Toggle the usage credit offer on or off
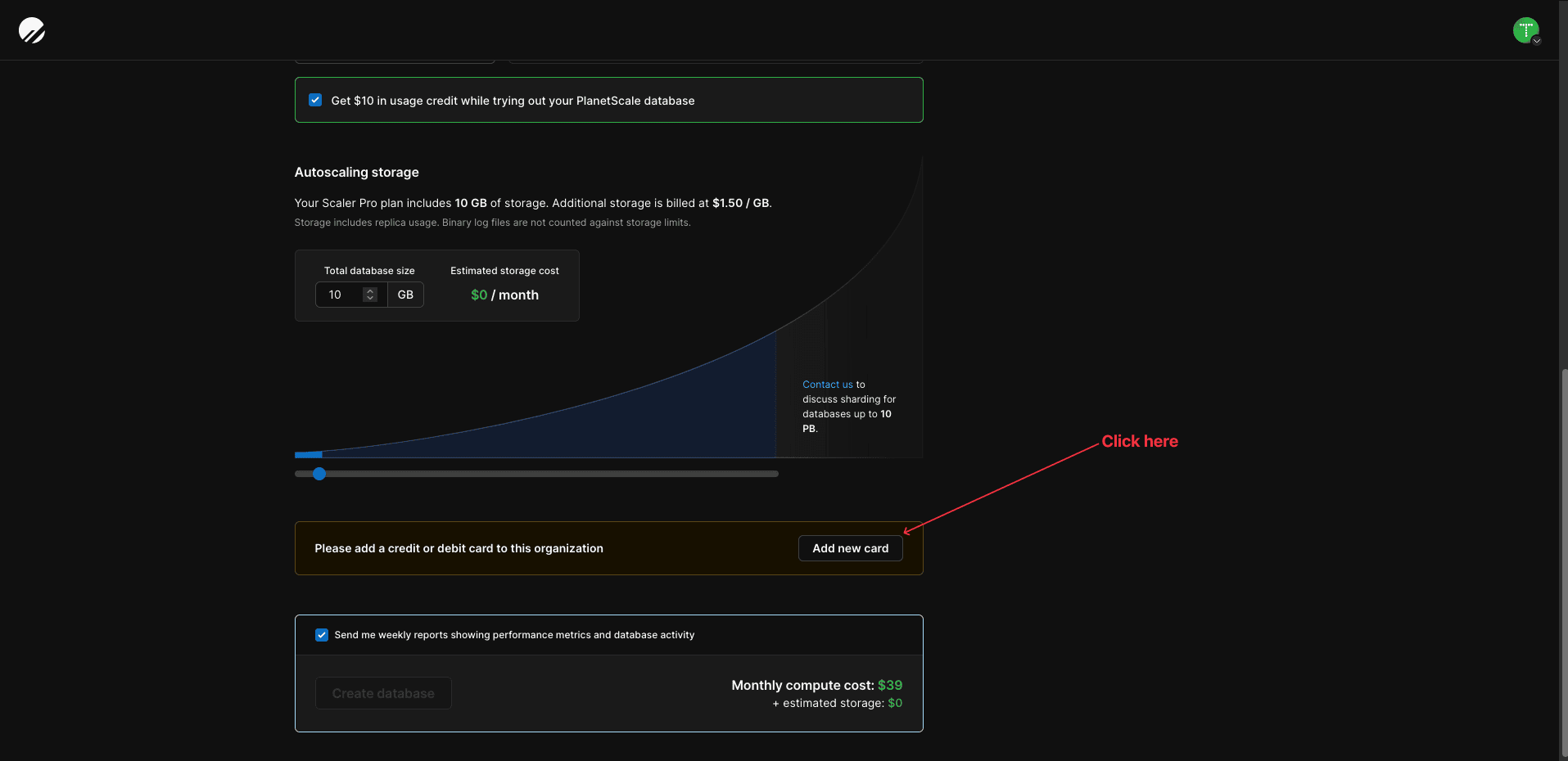This screenshot has height=761, width=1568. point(315,100)
